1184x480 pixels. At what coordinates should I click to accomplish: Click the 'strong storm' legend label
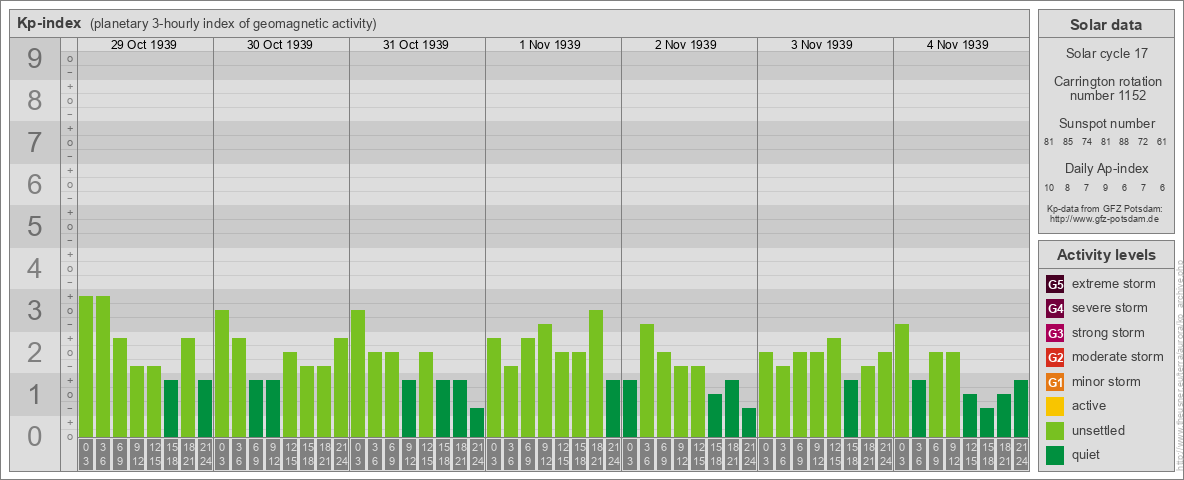click(x=1108, y=333)
